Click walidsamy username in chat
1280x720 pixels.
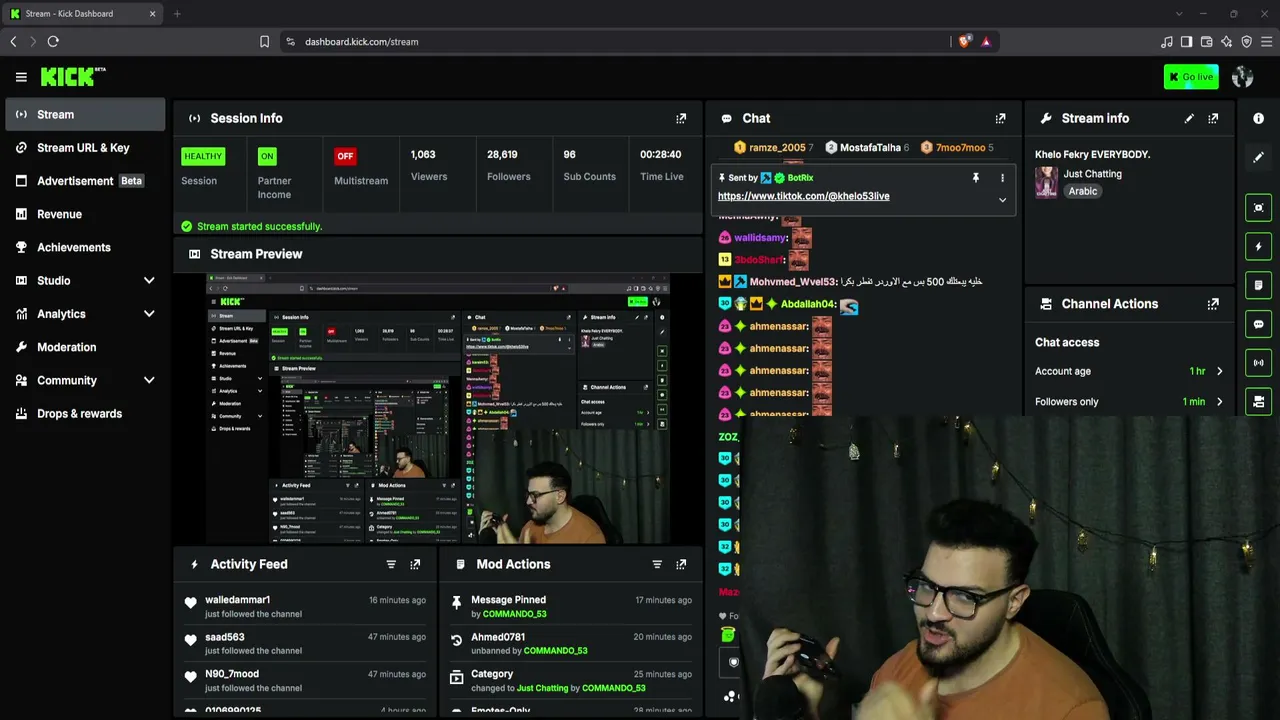coord(759,238)
